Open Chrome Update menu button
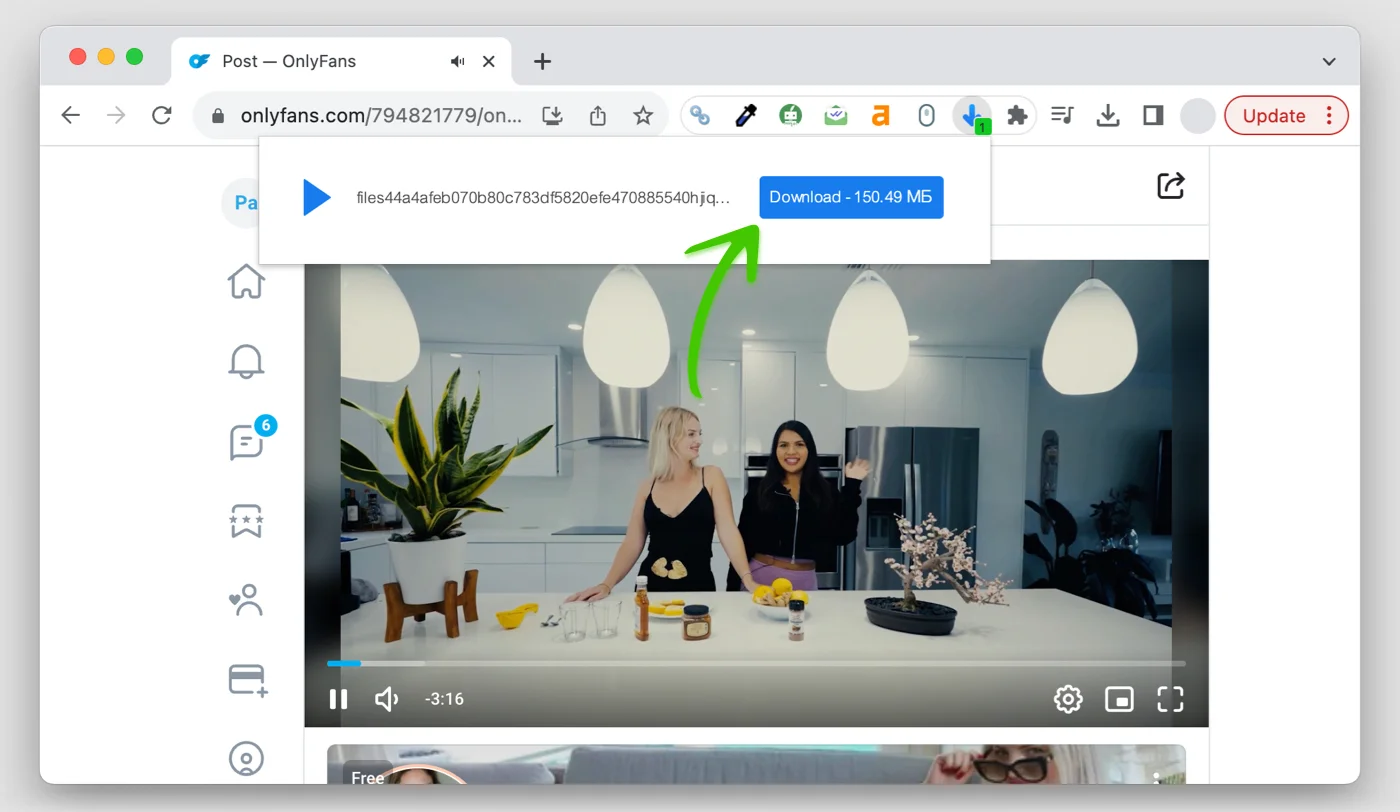Image resolution: width=1400 pixels, height=812 pixels. pos(1286,116)
